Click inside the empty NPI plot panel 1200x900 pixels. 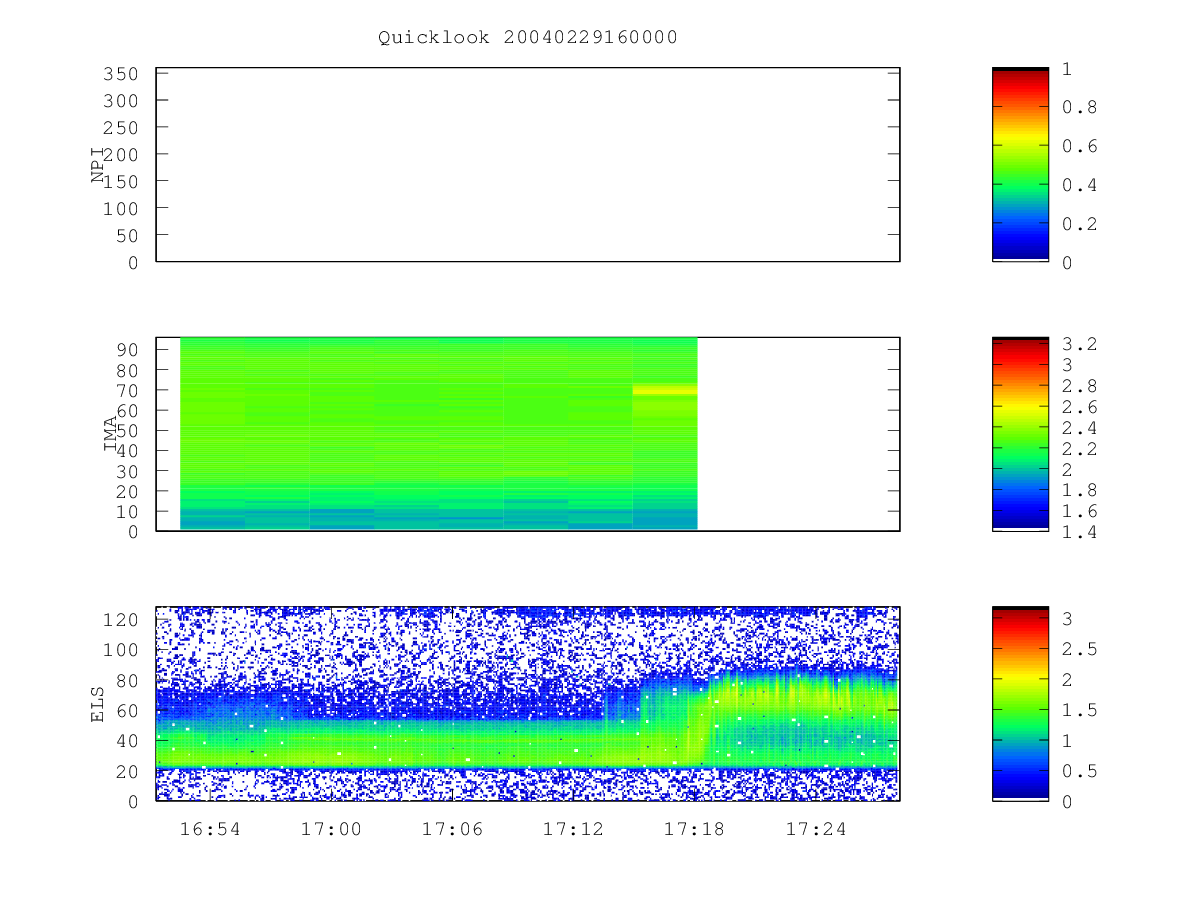pyautogui.click(x=528, y=165)
